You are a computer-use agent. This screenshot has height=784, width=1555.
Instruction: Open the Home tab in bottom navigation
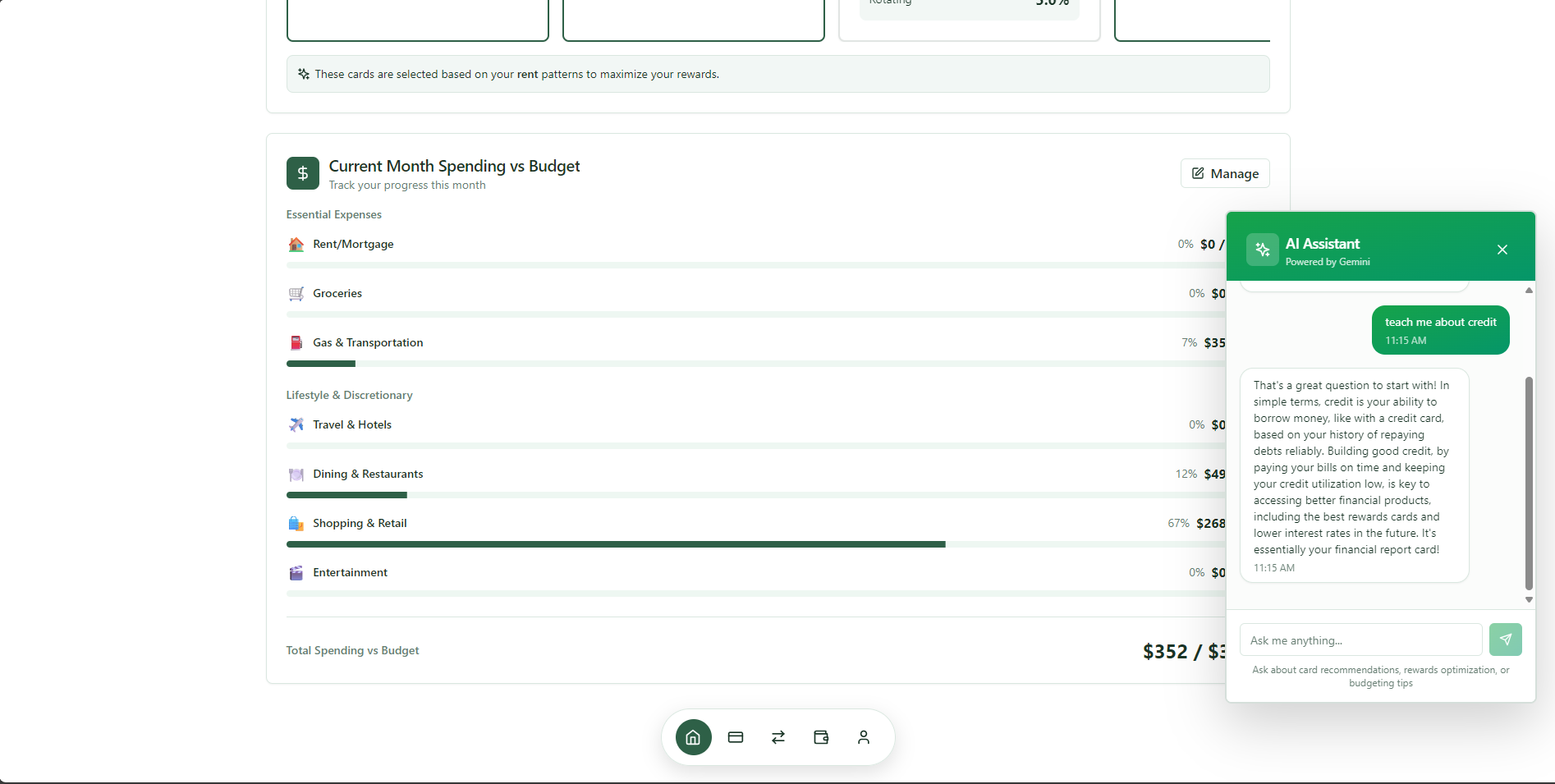pyautogui.click(x=693, y=737)
